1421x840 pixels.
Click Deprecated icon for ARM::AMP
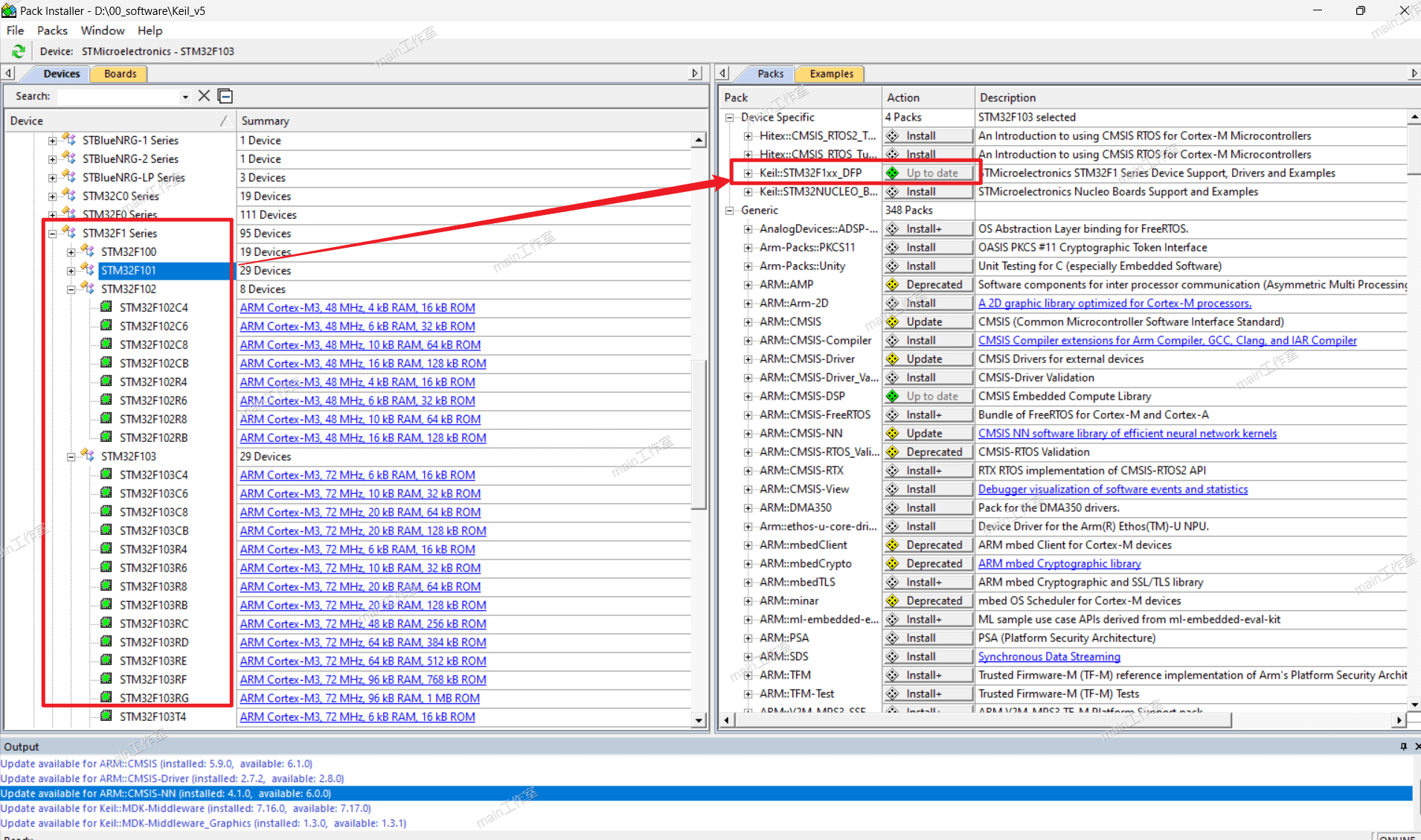893,284
